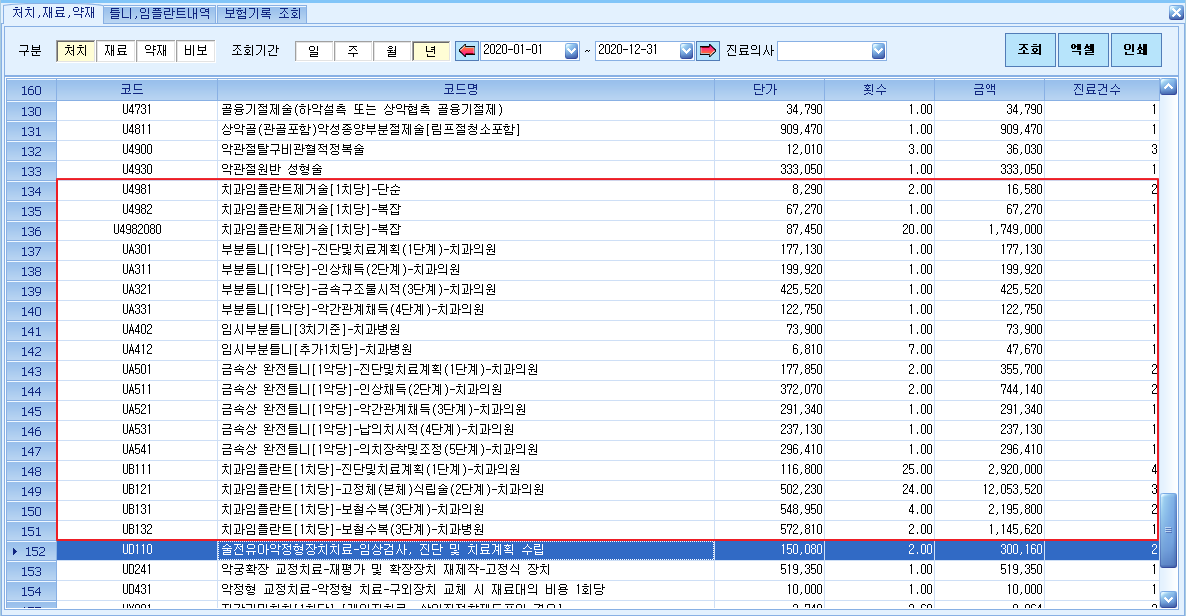Viewport: 1186px width, 616px height.
Task: Click the vertical scrollbar thumb
Action: coord(1169,530)
